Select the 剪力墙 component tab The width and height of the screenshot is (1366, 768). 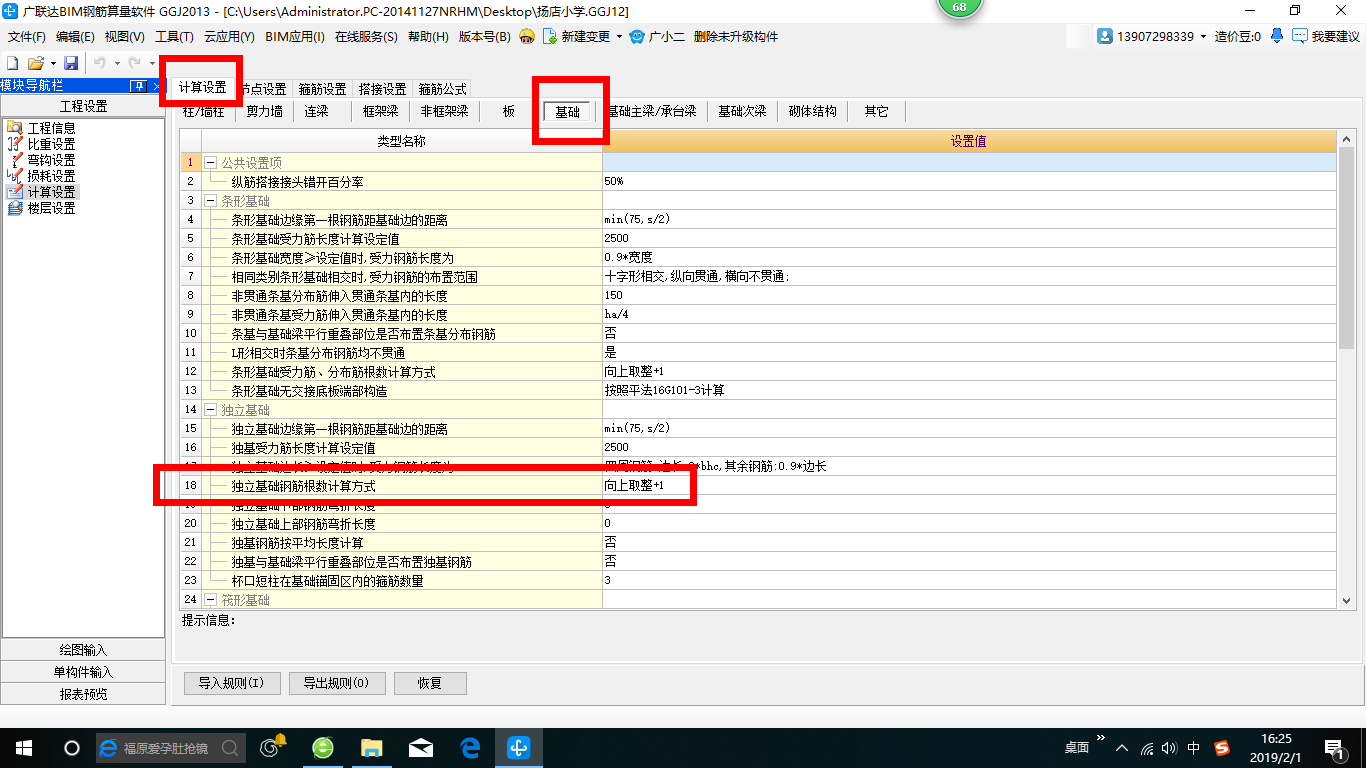click(x=264, y=111)
